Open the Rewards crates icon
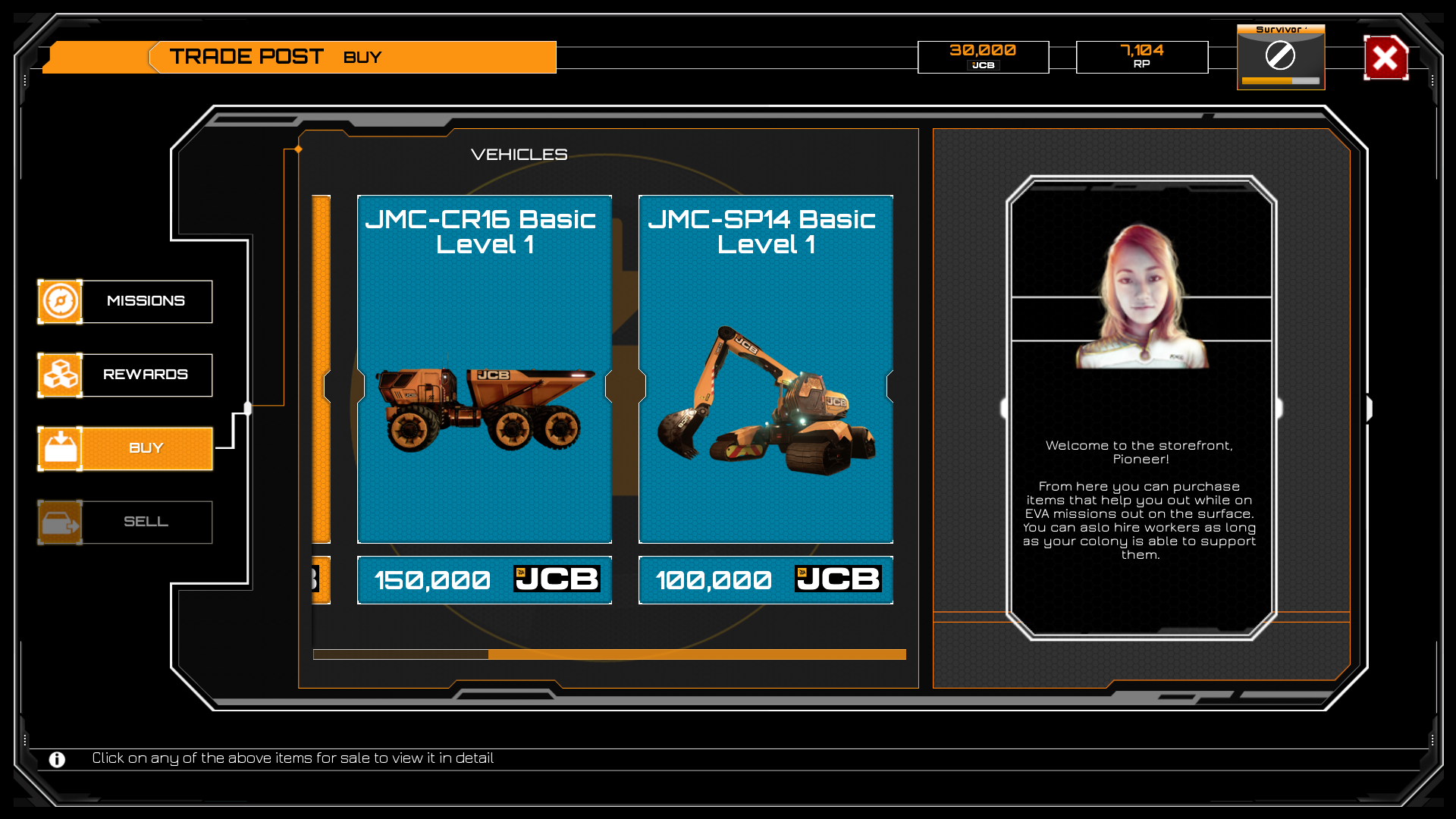1456x819 pixels. [x=60, y=375]
